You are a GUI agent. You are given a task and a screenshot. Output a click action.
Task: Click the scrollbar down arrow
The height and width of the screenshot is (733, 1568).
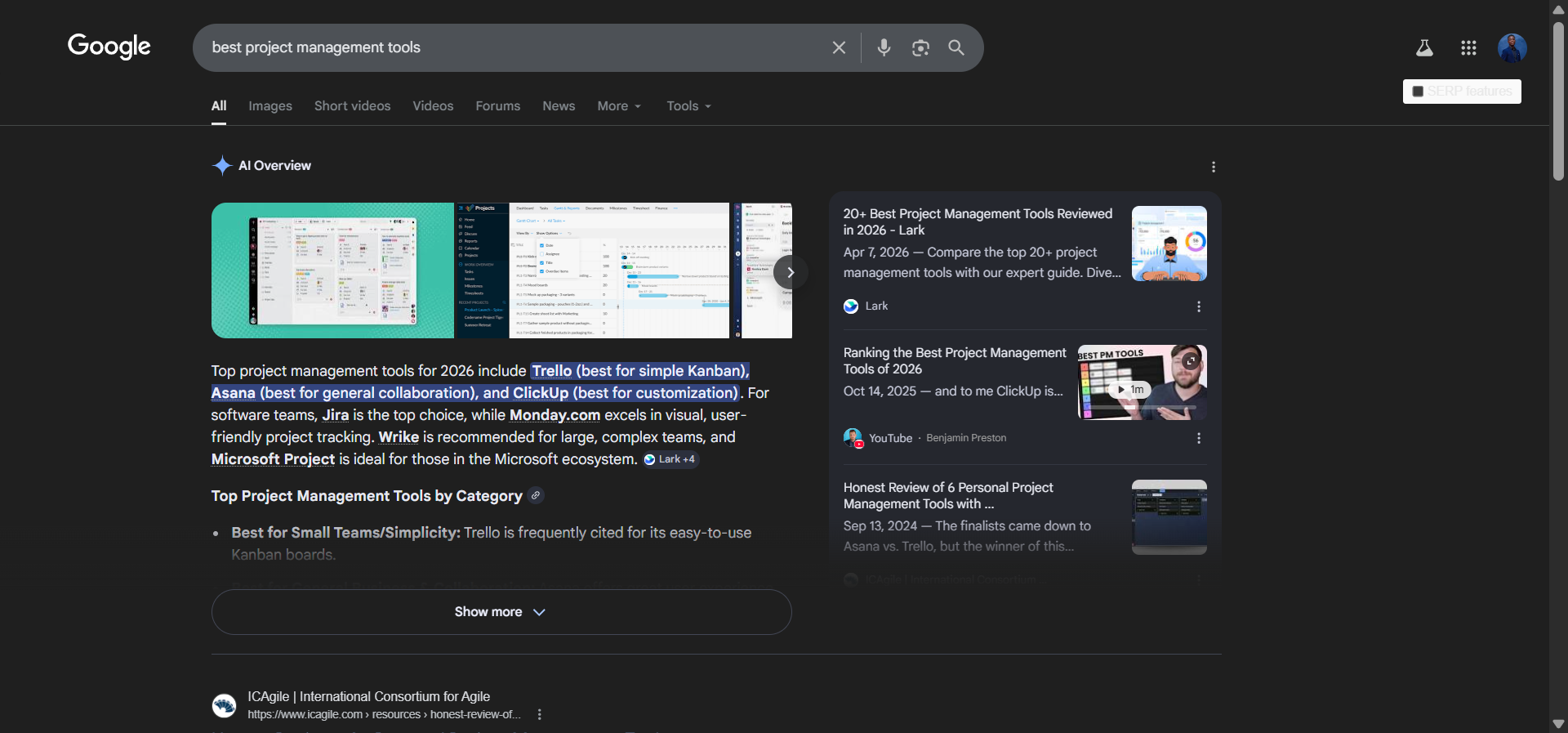point(1558,724)
